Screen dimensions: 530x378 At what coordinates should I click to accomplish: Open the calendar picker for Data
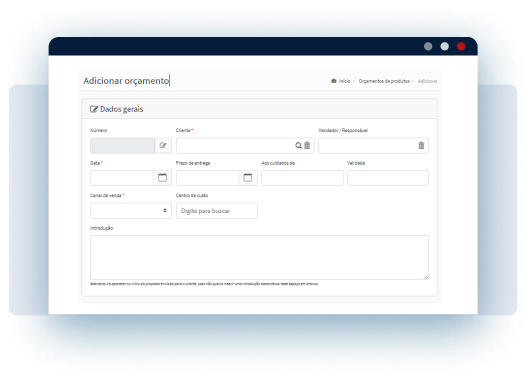pos(163,178)
